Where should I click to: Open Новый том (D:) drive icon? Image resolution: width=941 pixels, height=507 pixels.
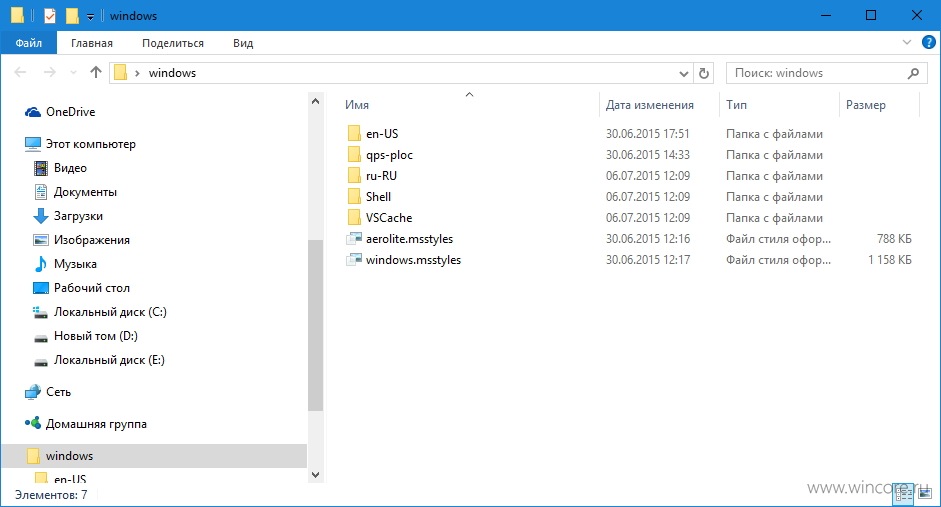tap(41, 337)
